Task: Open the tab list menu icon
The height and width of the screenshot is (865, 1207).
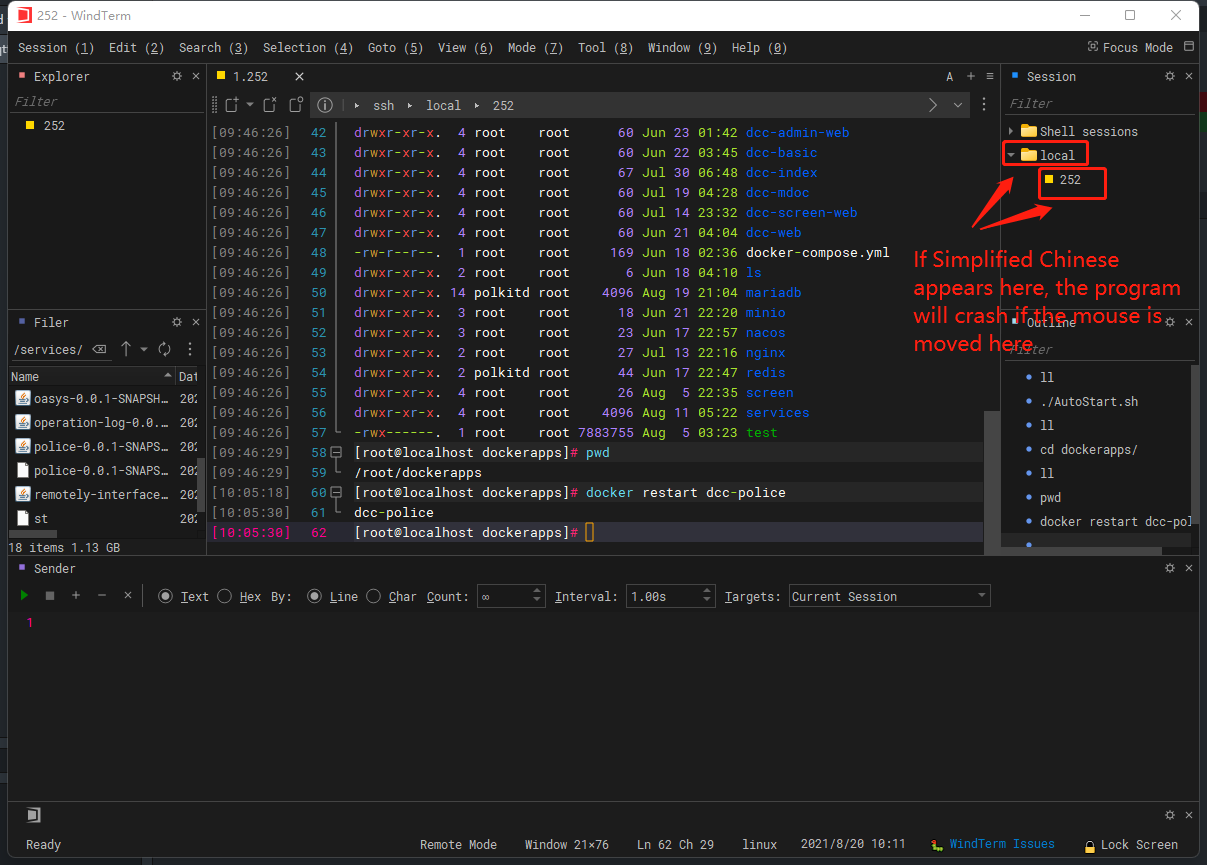Action: tap(990, 76)
